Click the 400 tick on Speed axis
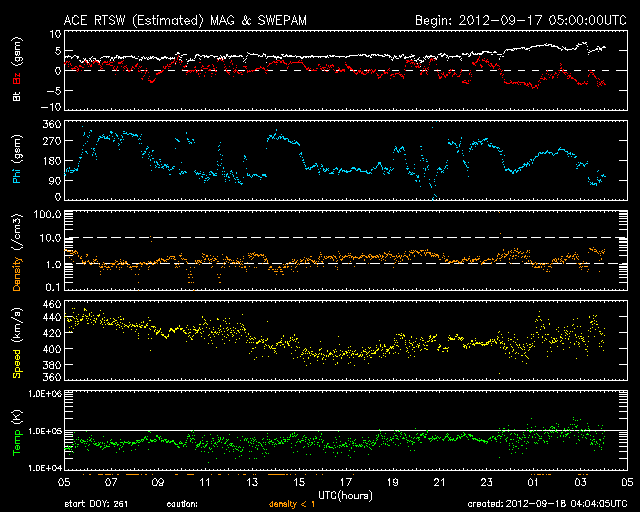The height and width of the screenshot is (512, 640). 52,349
